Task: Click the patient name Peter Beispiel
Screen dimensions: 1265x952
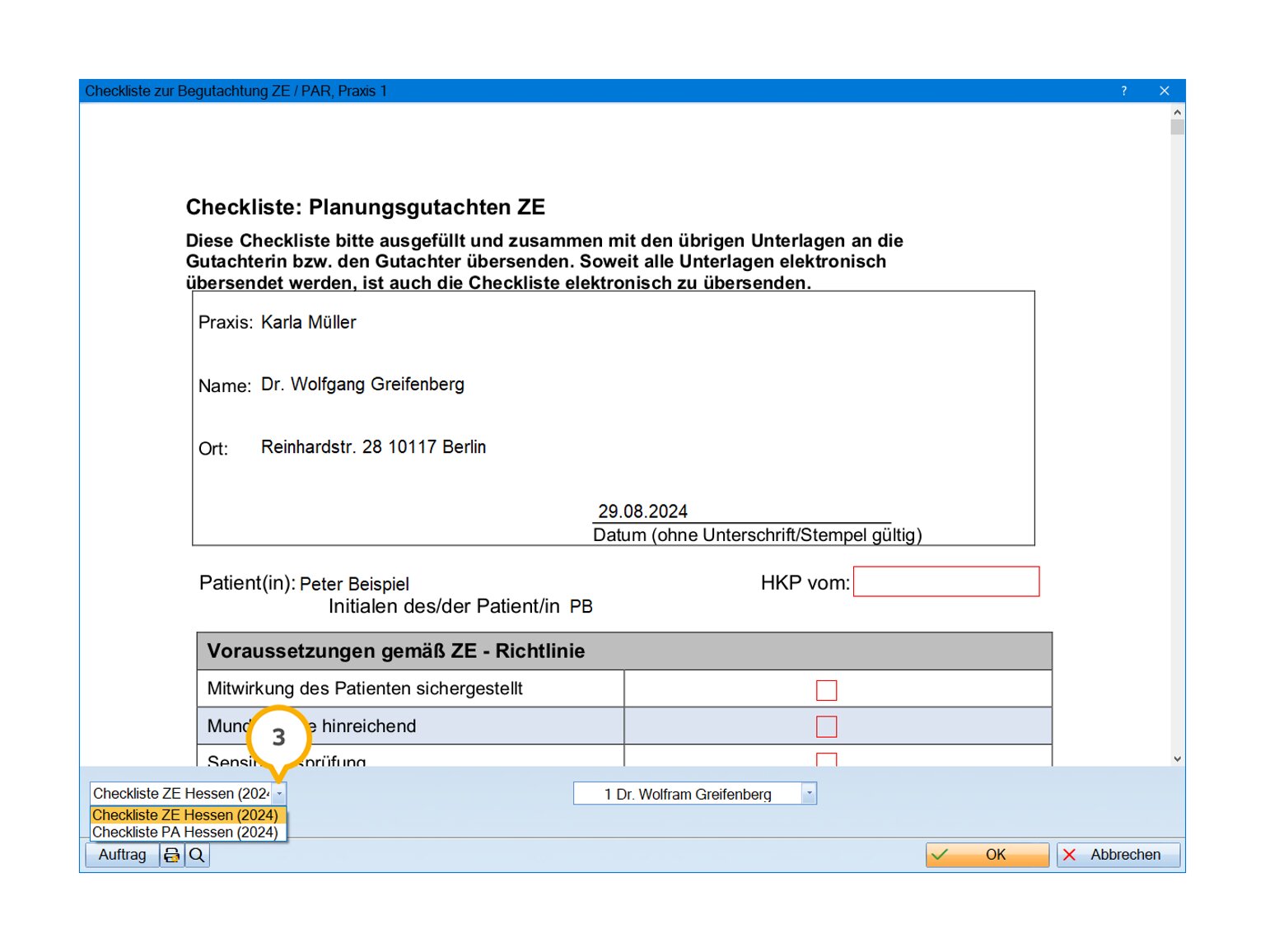Action: point(354,584)
